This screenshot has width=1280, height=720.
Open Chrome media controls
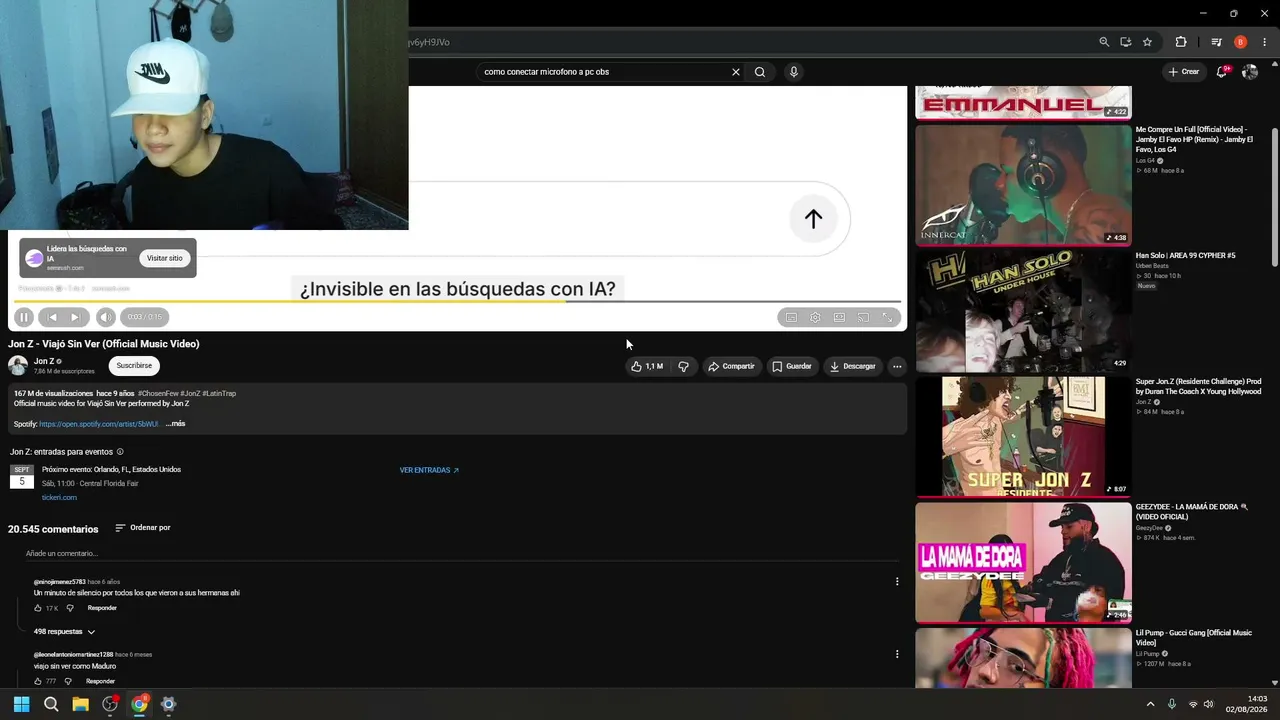tap(1216, 42)
